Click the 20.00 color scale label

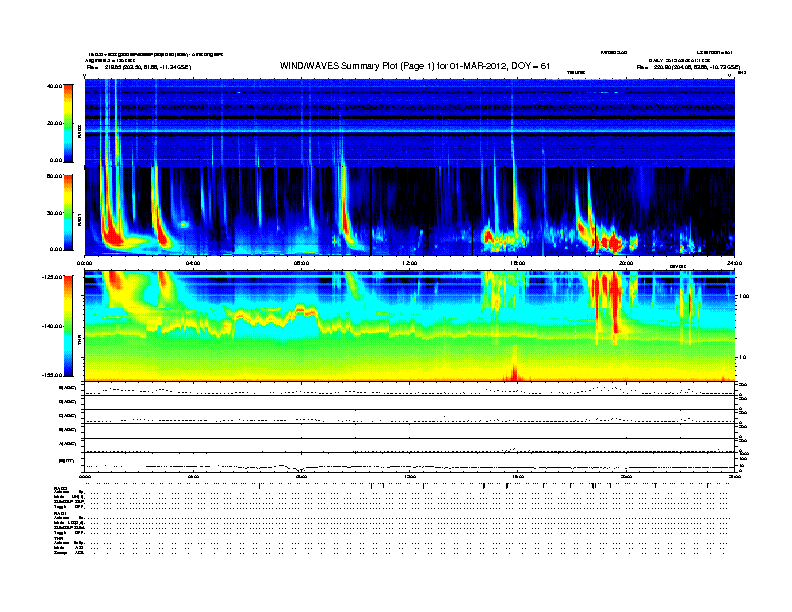54,123
